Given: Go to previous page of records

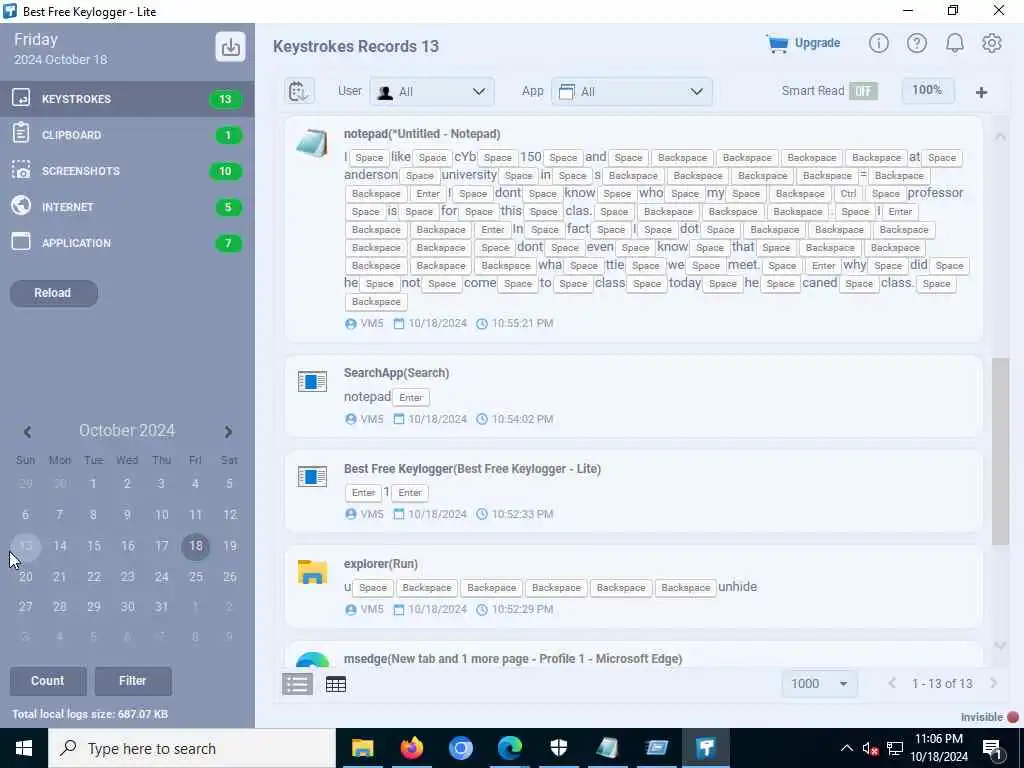Looking at the screenshot, I should 891,683.
